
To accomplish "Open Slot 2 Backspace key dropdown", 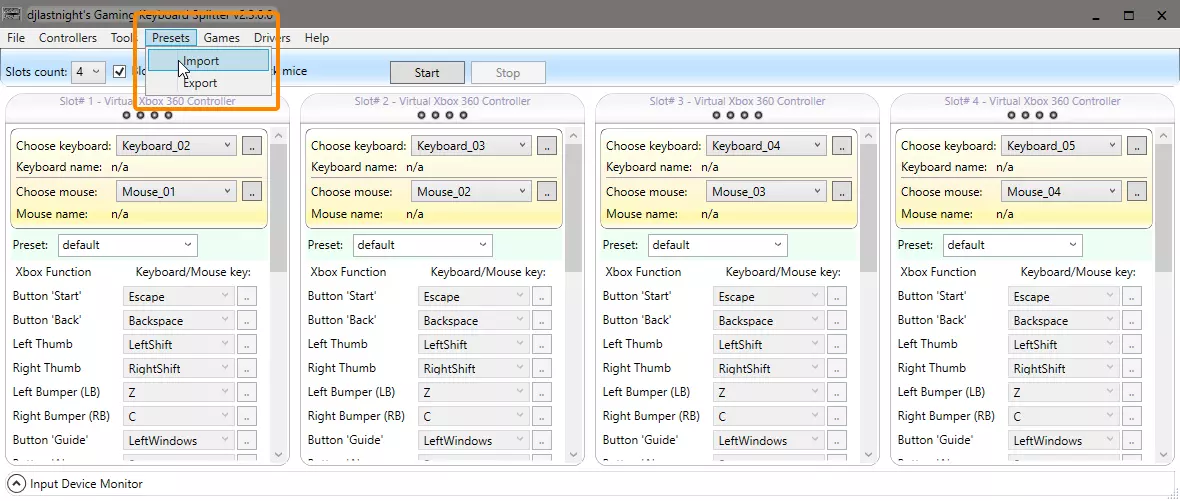I will (473, 320).
